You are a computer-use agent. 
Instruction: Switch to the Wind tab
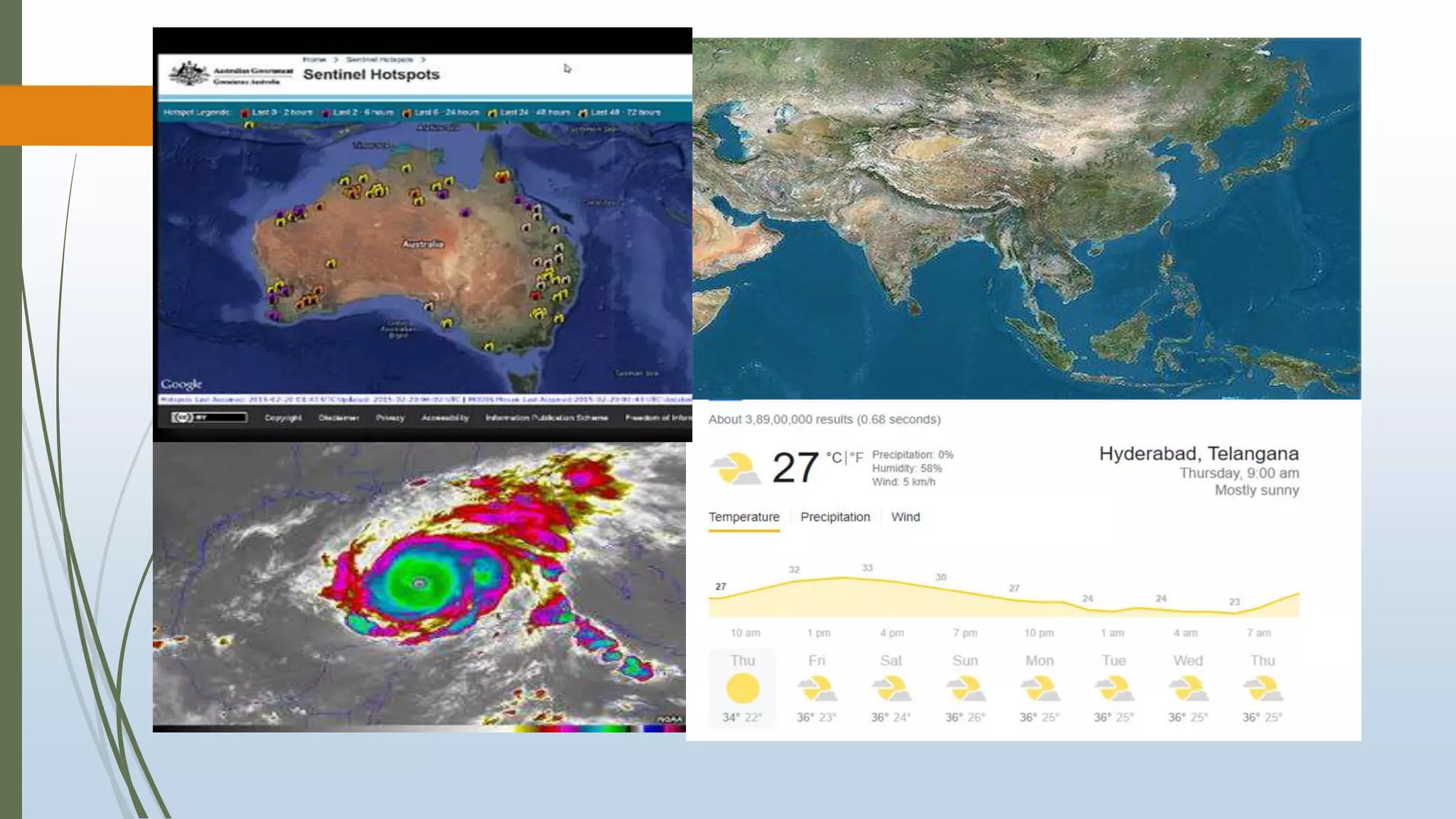905,517
